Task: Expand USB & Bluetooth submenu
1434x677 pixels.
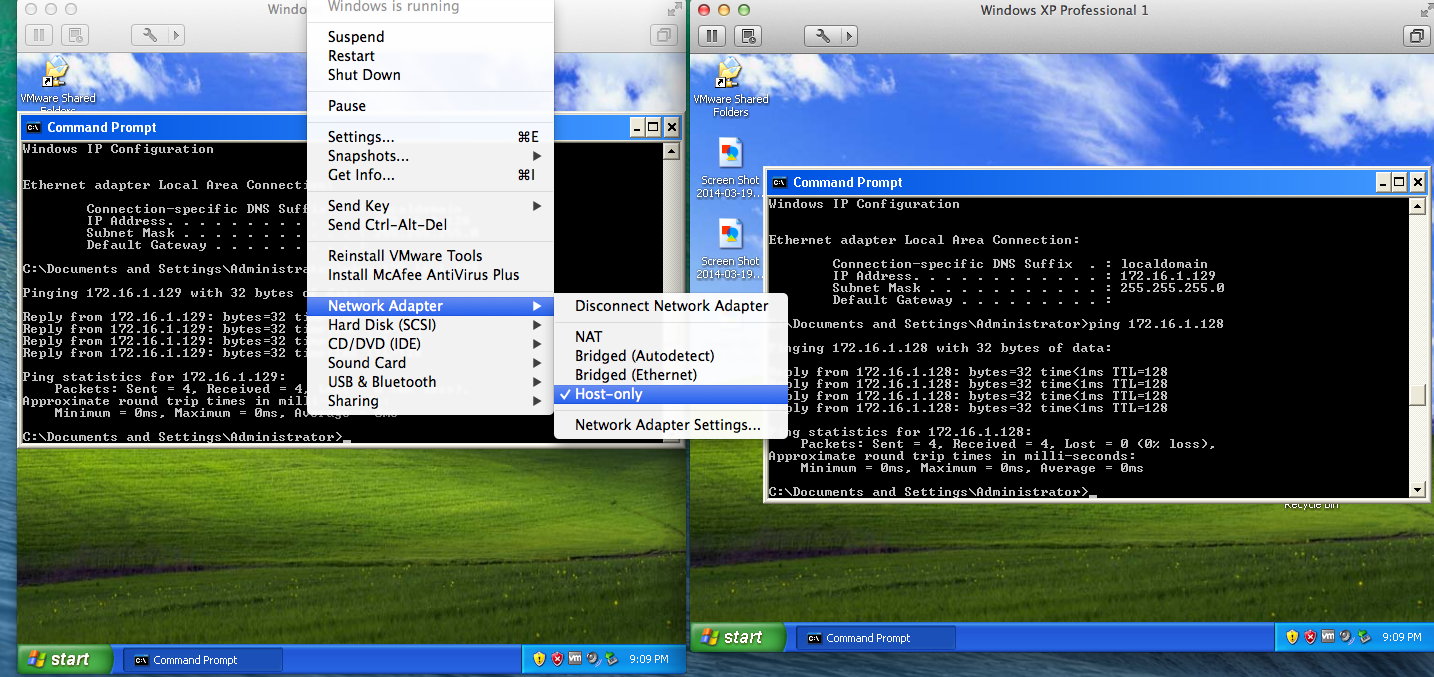Action: pos(430,382)
